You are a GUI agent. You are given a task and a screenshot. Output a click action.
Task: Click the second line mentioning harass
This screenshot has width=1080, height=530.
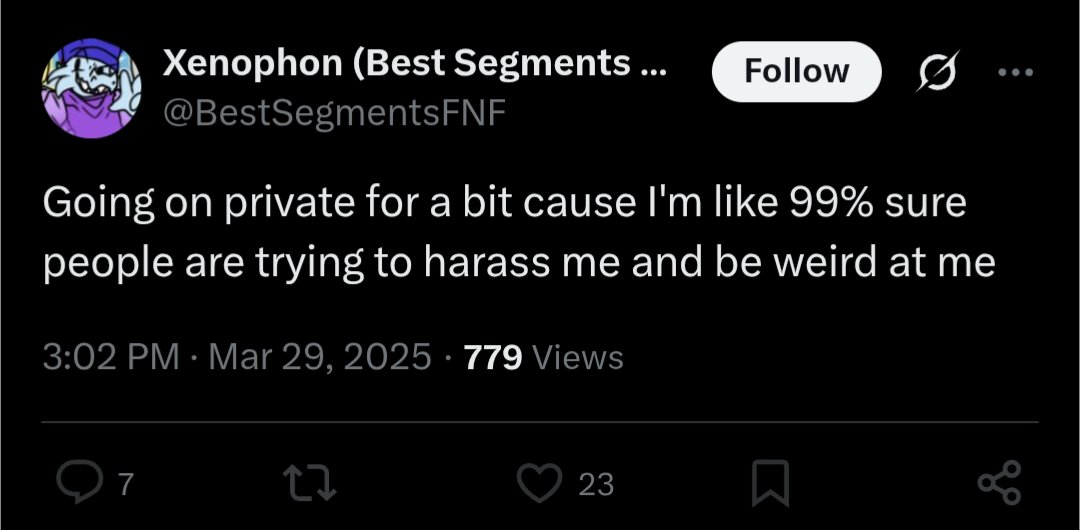517,262
